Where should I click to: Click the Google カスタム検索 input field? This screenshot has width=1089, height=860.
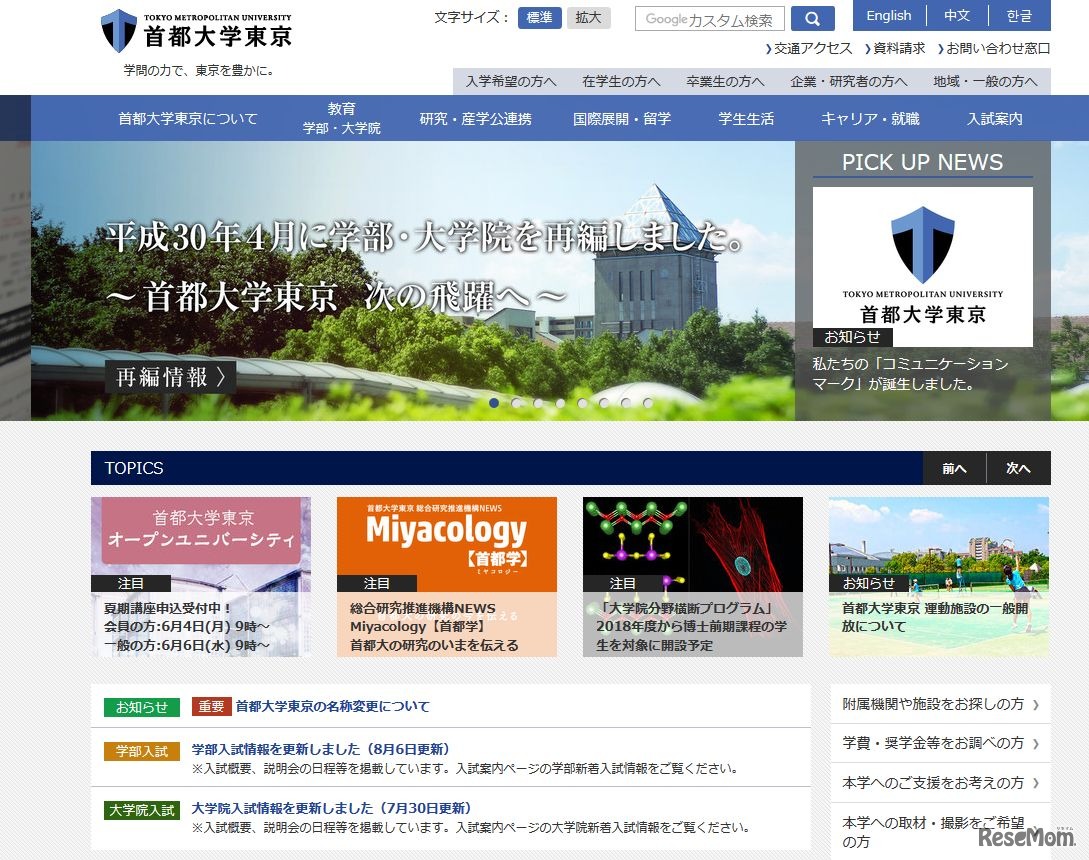coord(709,18)
